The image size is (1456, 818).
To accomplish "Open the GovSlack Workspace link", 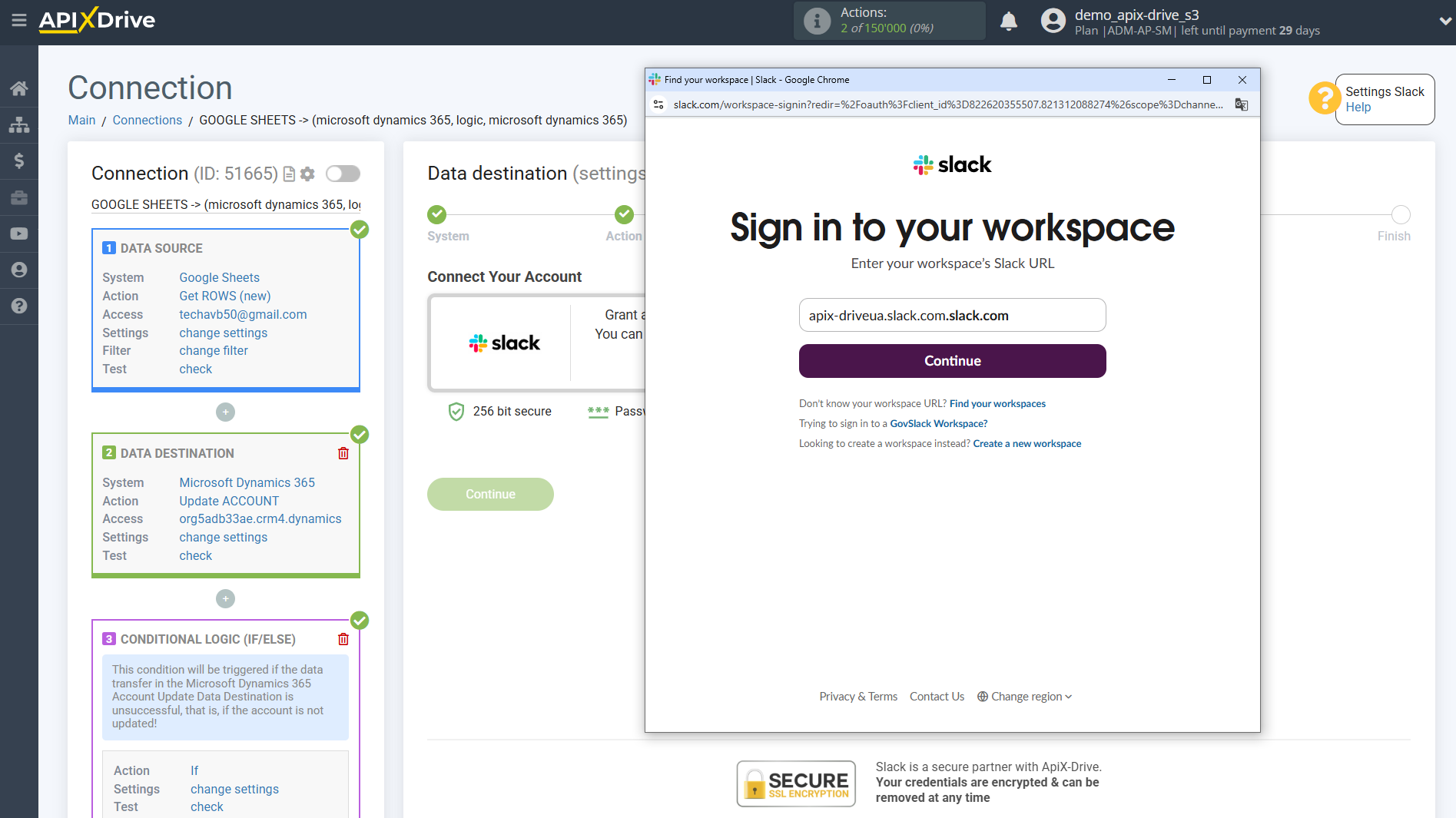I will click(938, 423).
